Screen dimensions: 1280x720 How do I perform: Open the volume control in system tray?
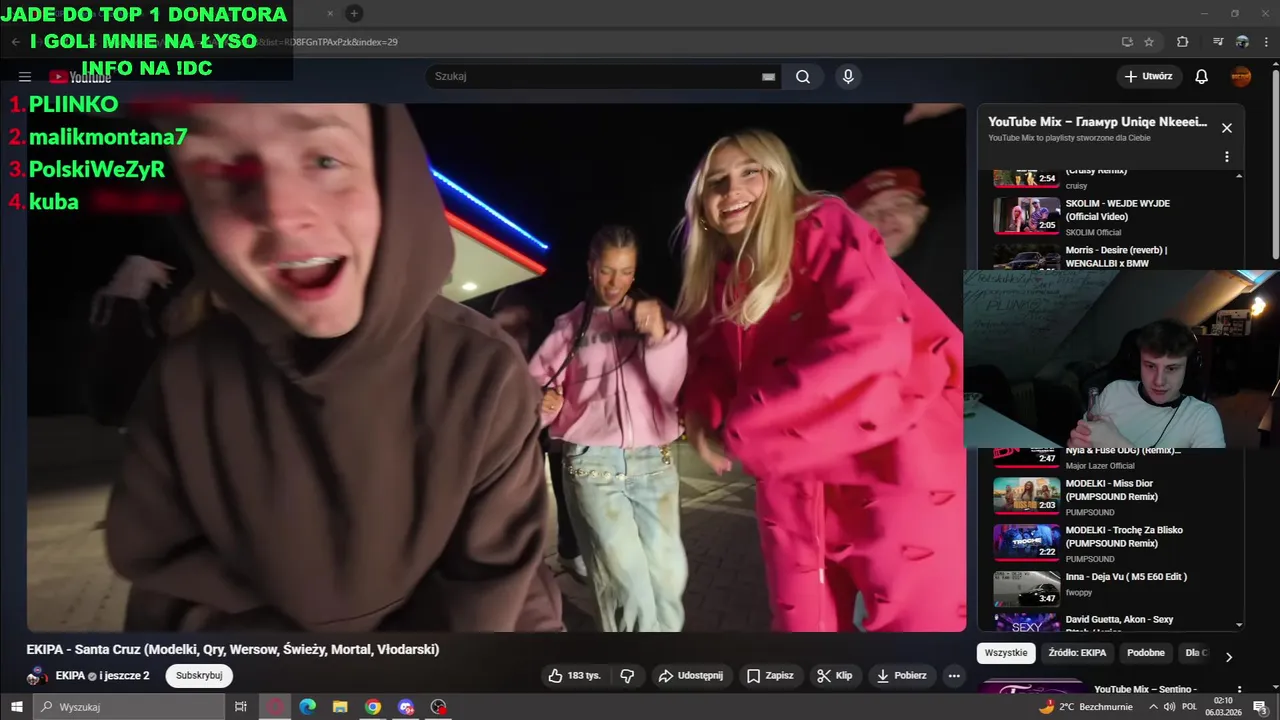click(1169, 707)
